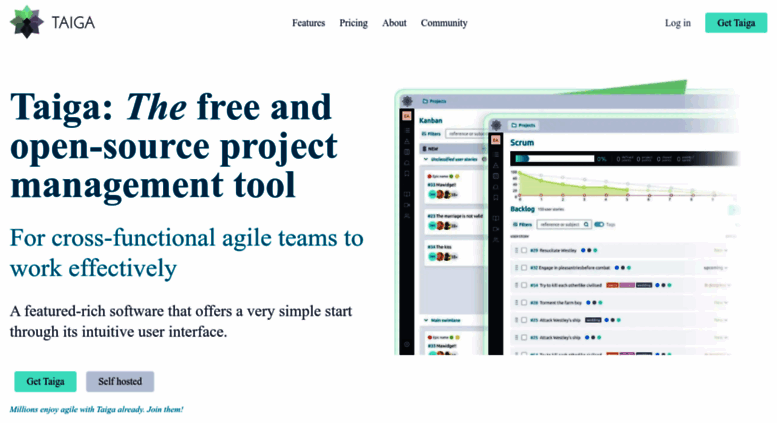Viewport: 777px width, 423px height.
Task: Click Get Taiga button below the description
Action: pyautogui.click(x=45, y=381)
